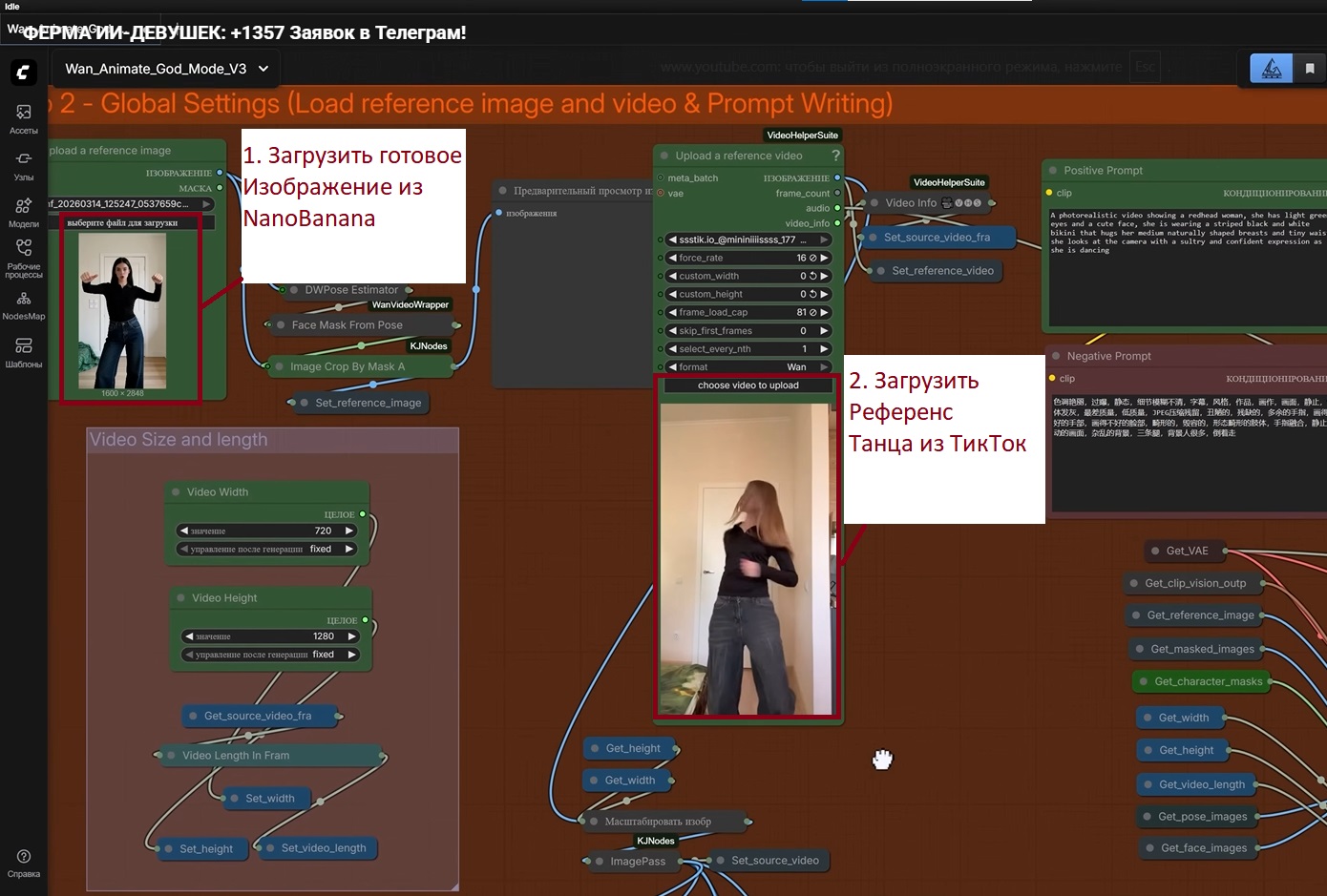Decrease select_every_nth with left arrow

pos(671,349)
